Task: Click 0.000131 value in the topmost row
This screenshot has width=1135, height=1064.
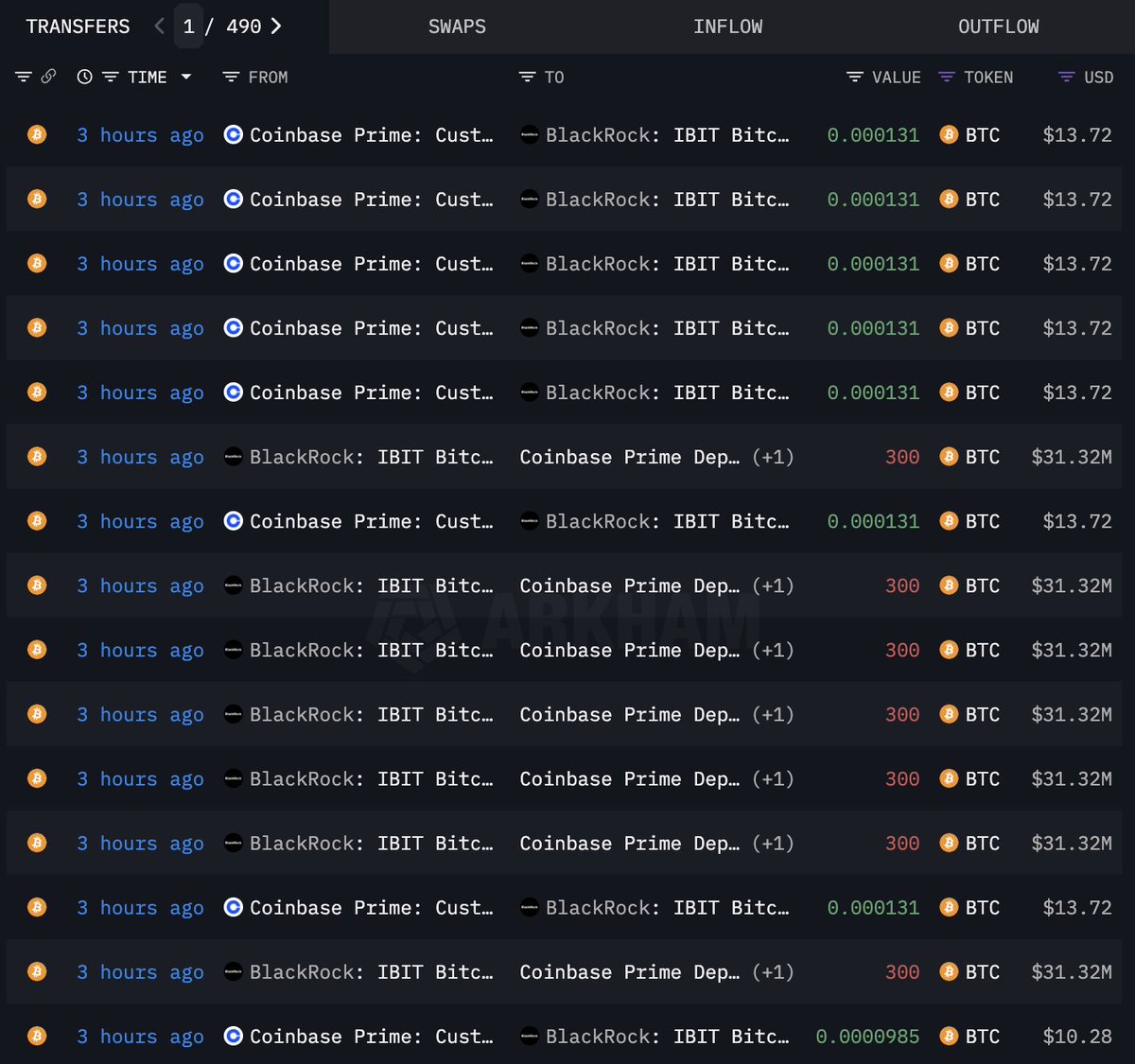Action: [873, 135]
